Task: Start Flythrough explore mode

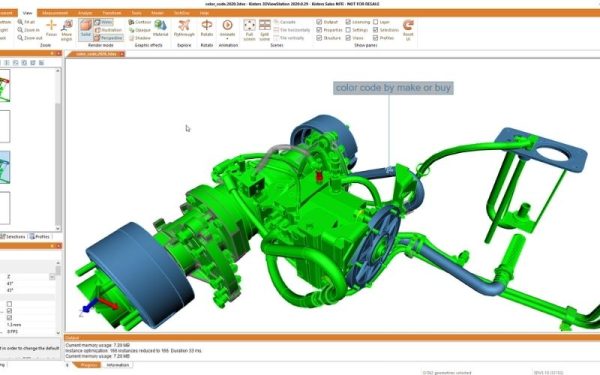Action: (x=184, y=28)
